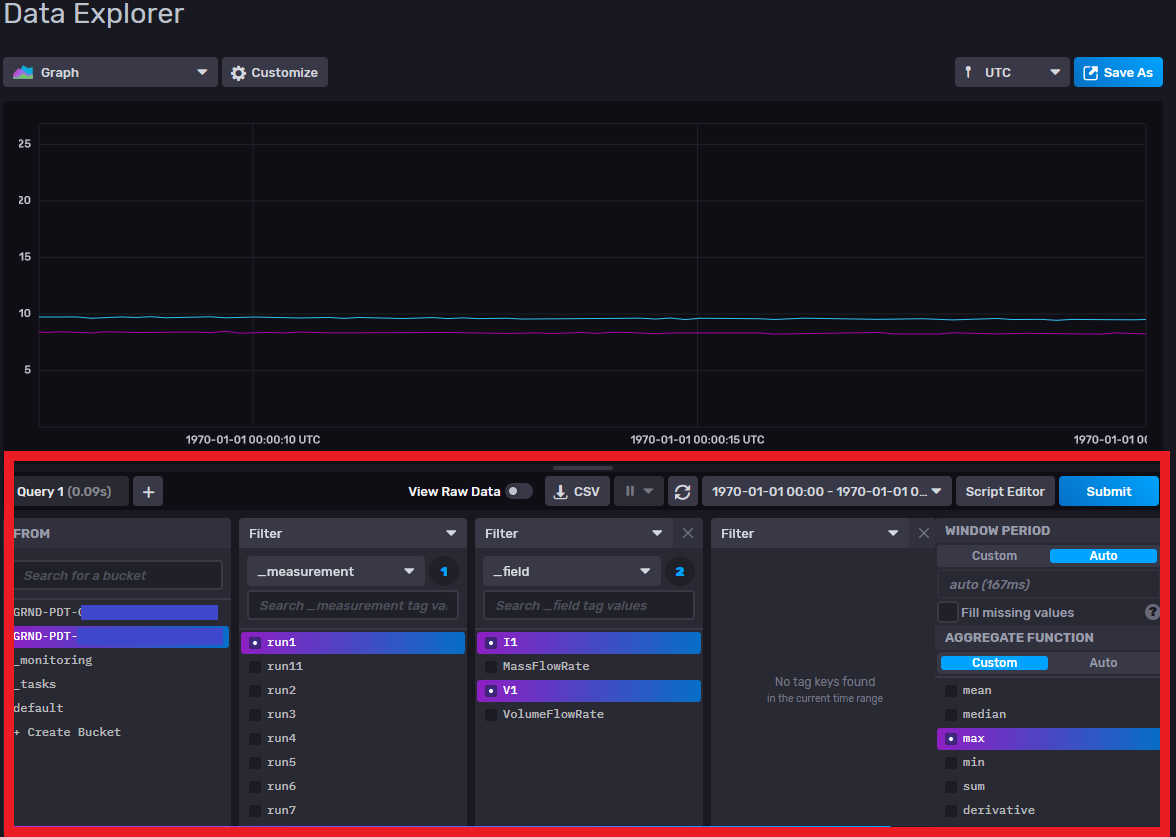
Task: Expand the time range dropdown
Action: [826, 491]
